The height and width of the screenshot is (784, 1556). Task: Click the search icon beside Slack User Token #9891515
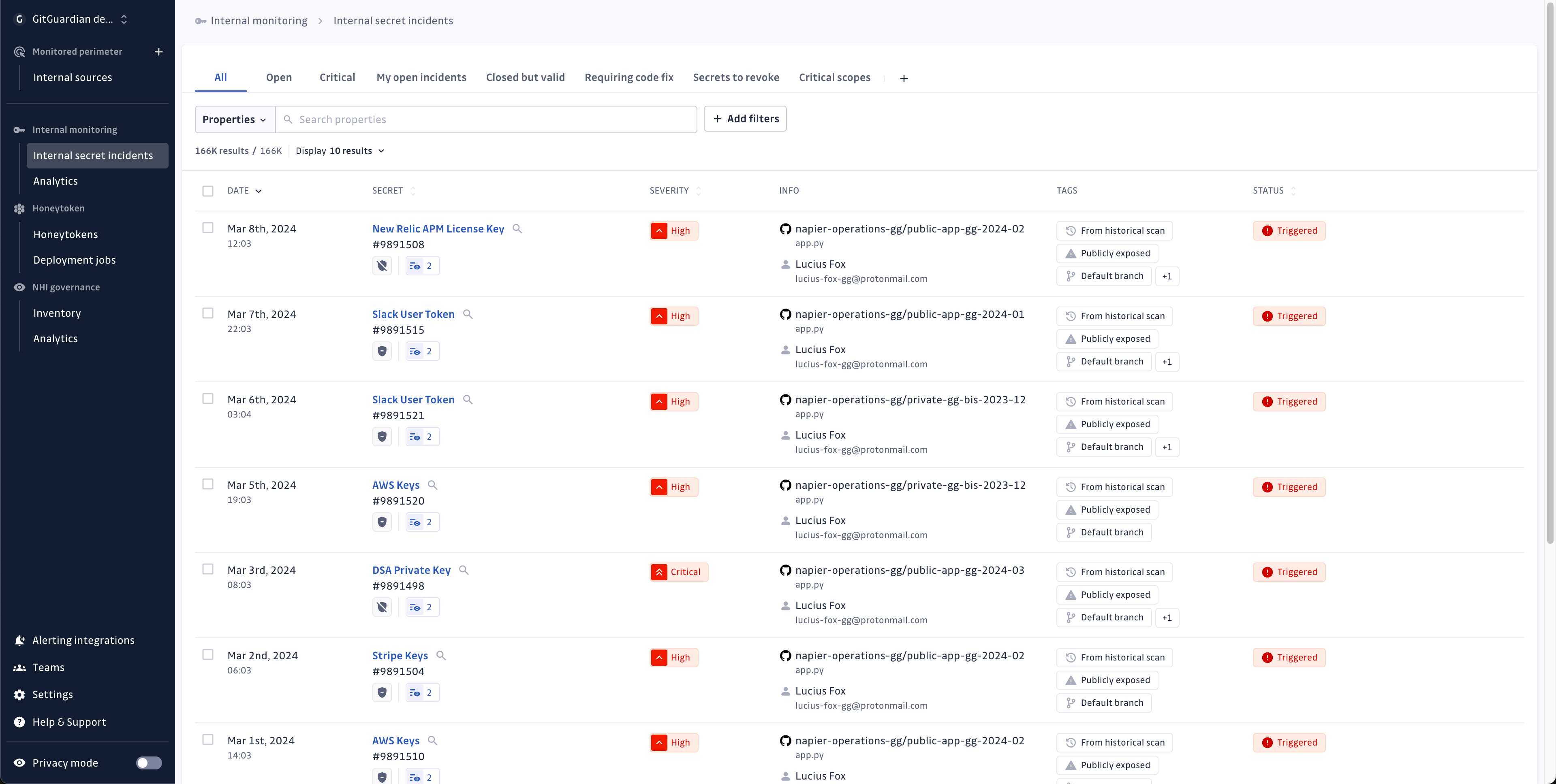click(x=468, y=314)
